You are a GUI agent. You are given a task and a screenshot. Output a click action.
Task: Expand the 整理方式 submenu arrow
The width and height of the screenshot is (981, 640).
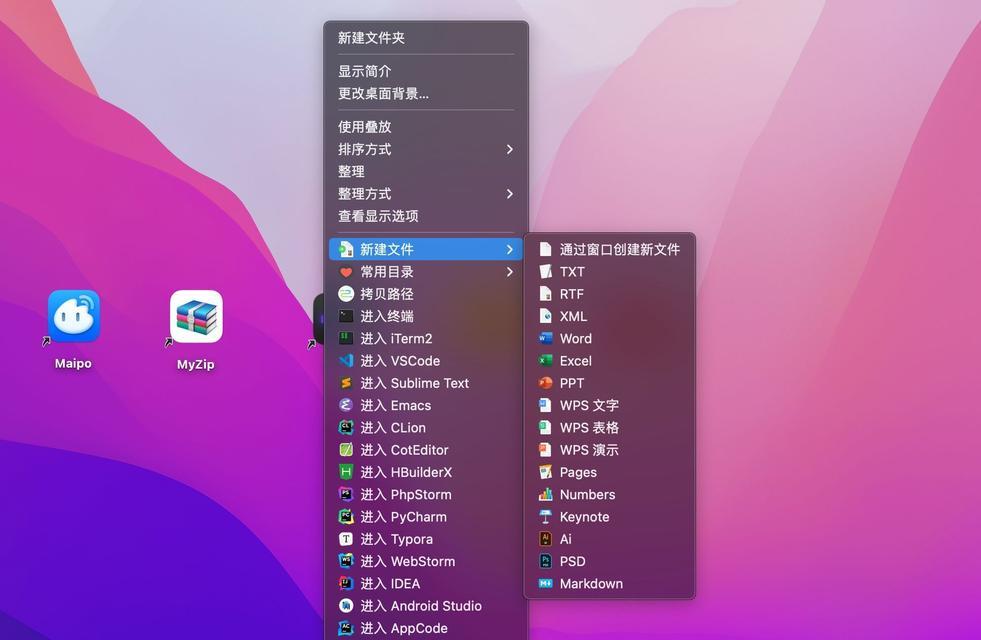point(509,194)
